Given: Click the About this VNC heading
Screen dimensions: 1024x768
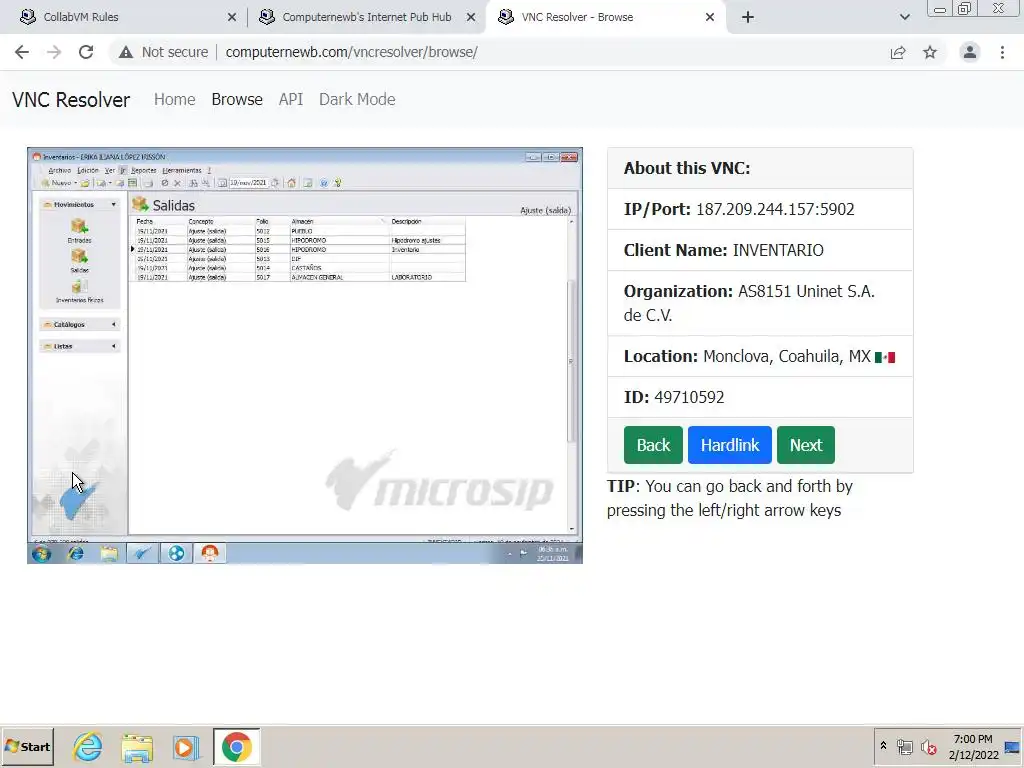Looking at the screenshot, I should [687, 168].
